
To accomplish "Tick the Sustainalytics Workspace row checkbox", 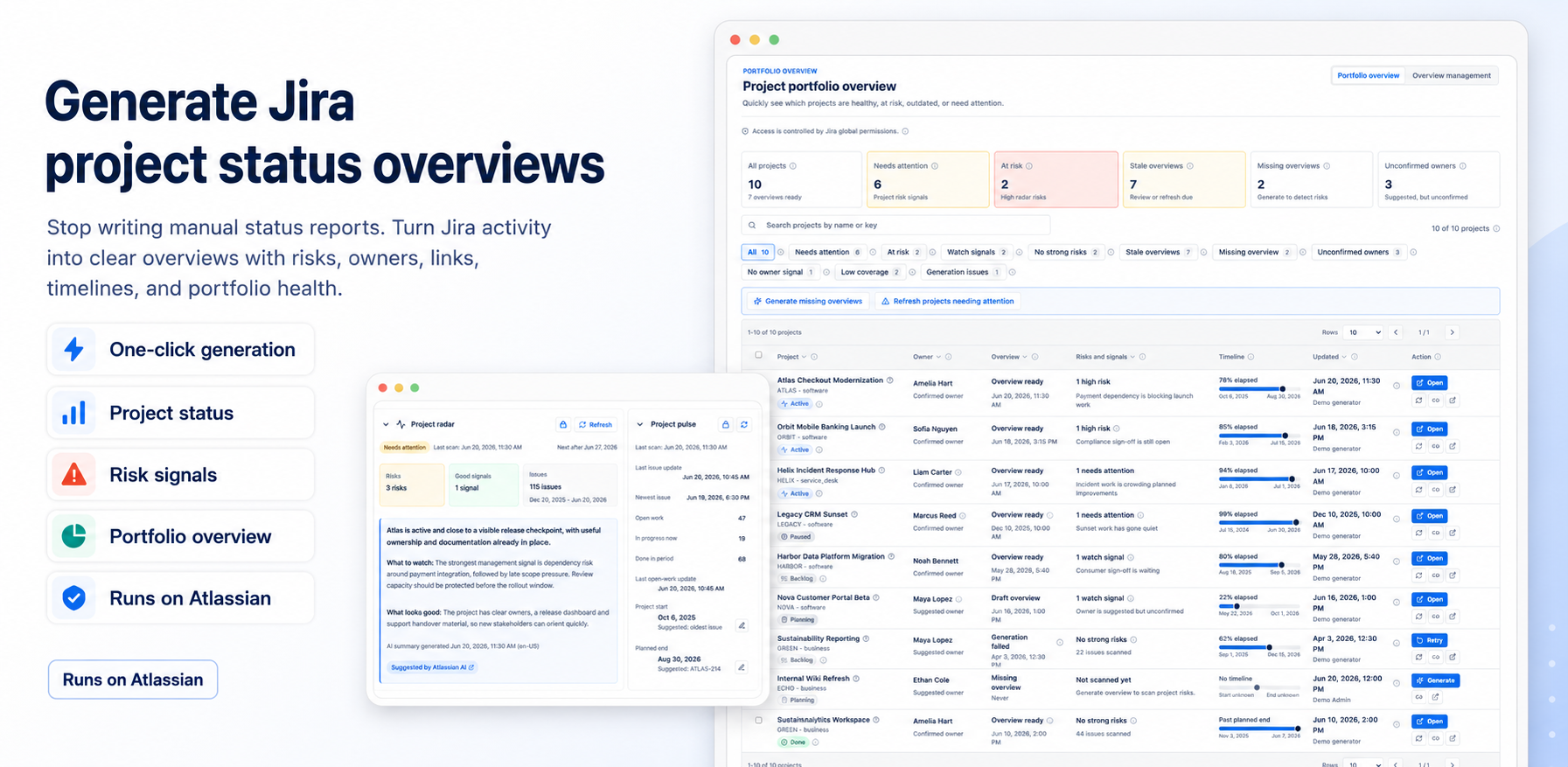I will [758, 721].
